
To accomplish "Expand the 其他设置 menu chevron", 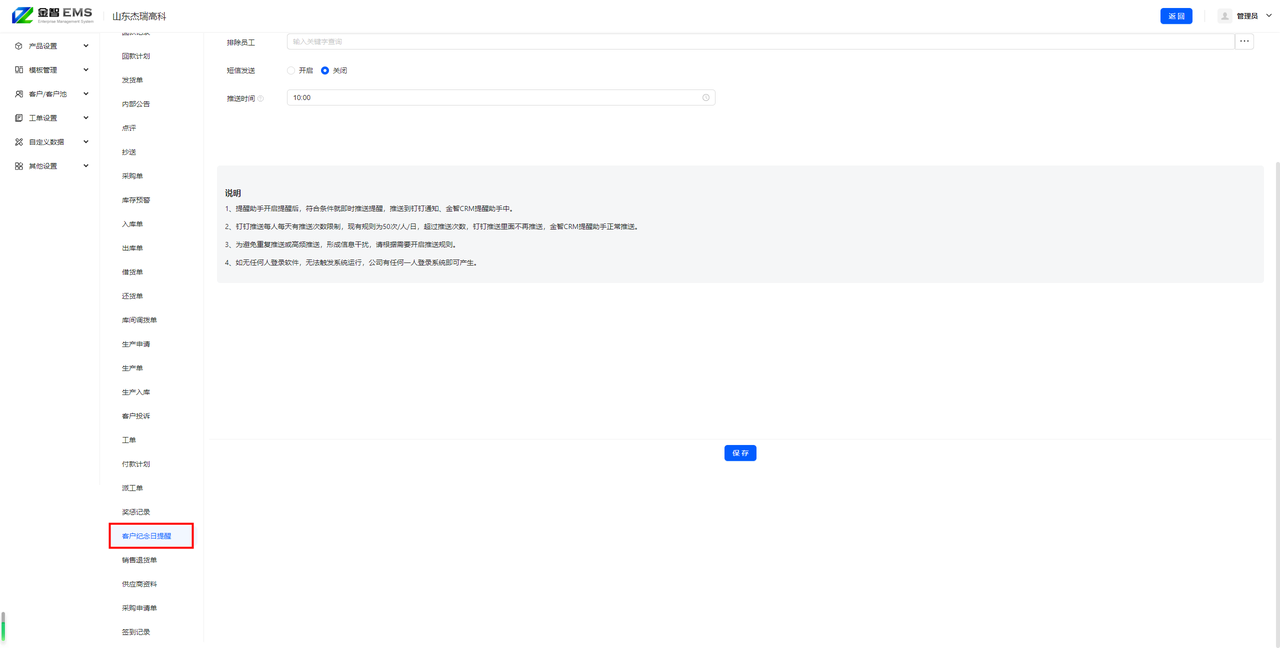I will click(x=86, y=166).
